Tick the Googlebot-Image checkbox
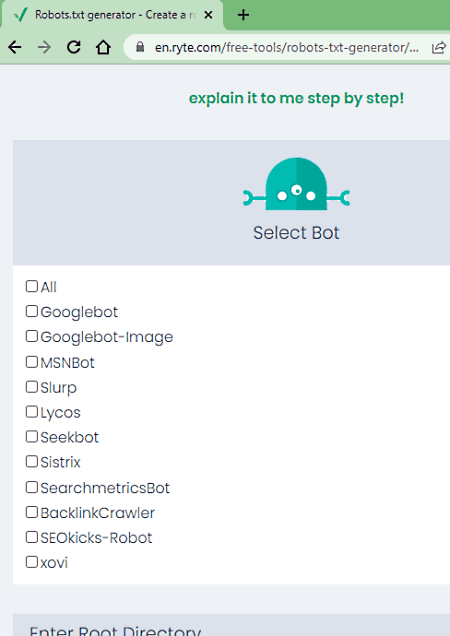 tap(32, 336)
